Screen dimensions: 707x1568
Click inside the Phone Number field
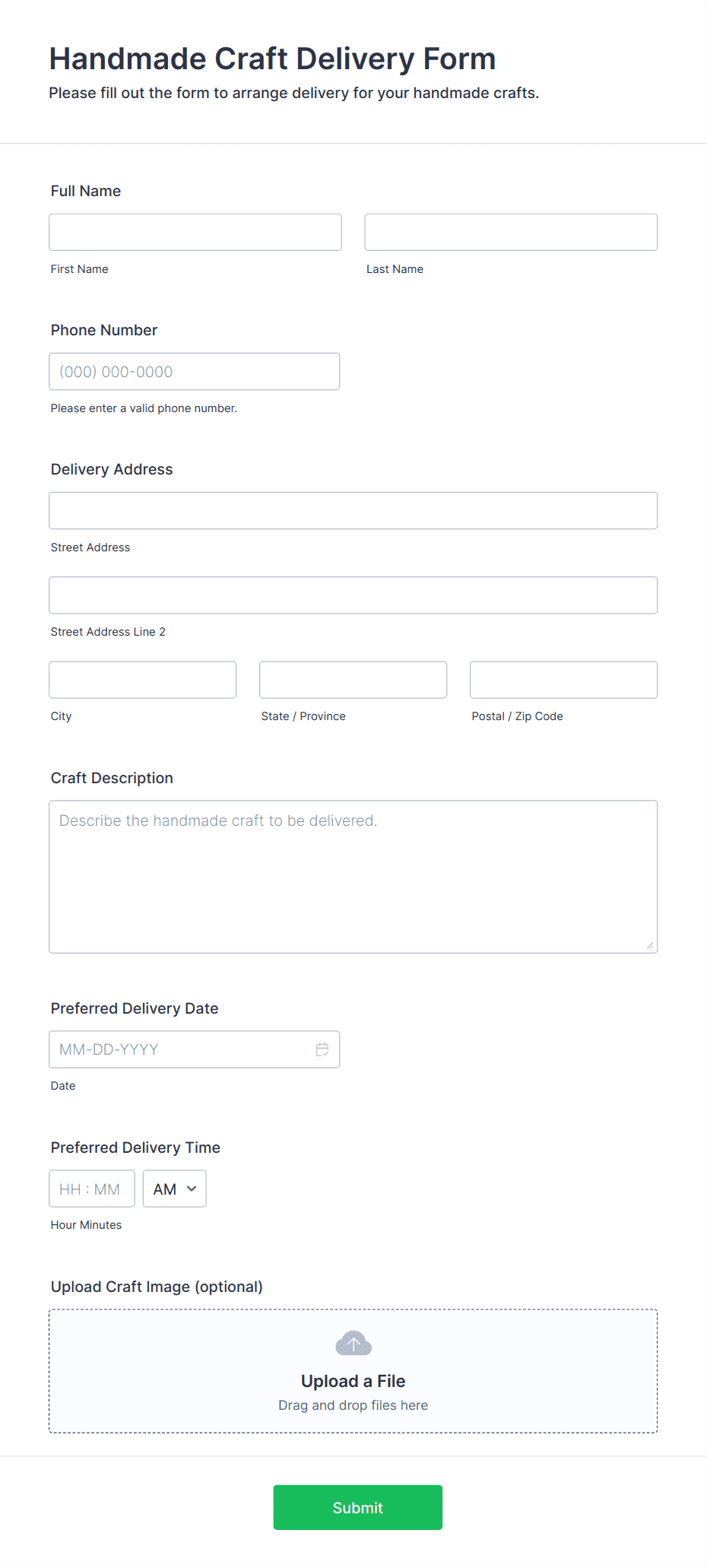194,371
